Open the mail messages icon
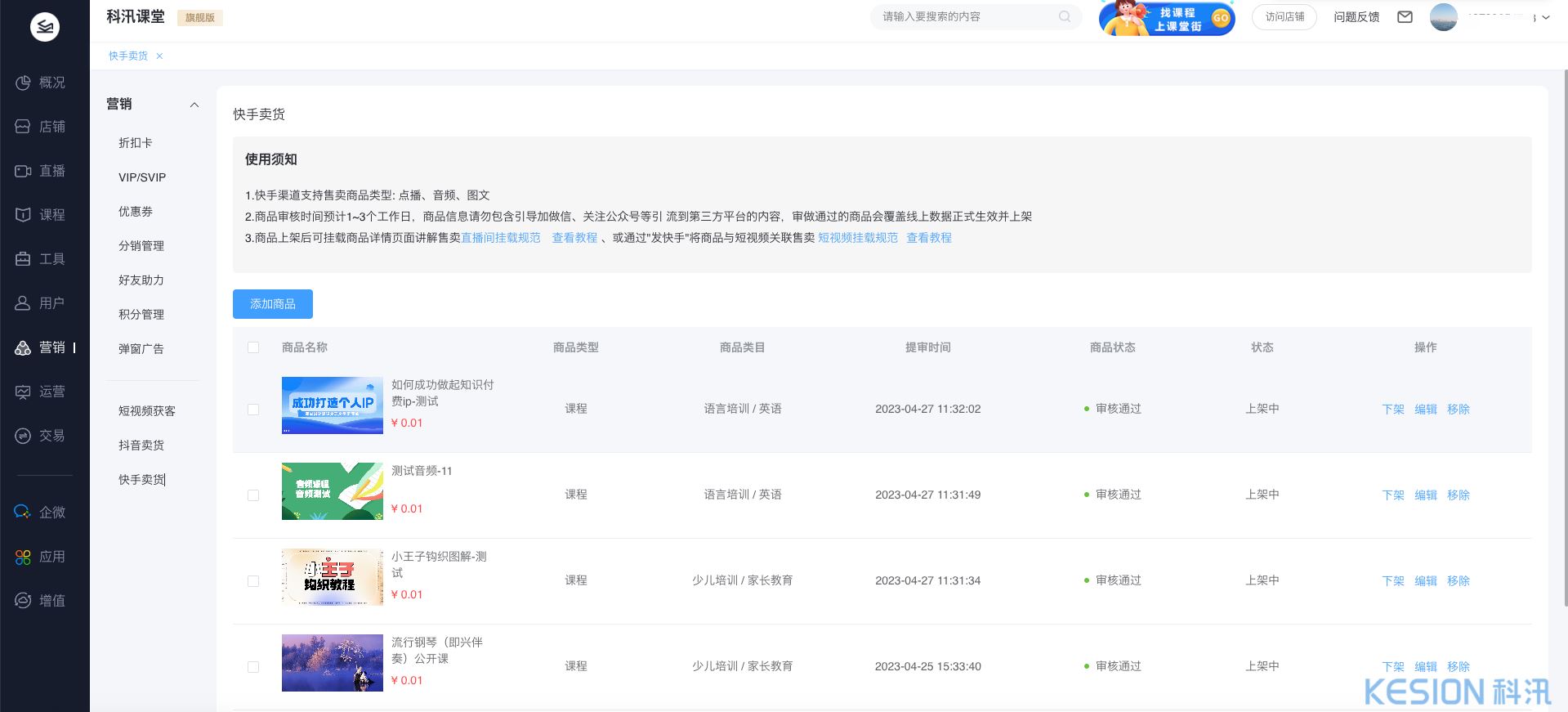1568x712 pixels. click(x=1405, y=16)
